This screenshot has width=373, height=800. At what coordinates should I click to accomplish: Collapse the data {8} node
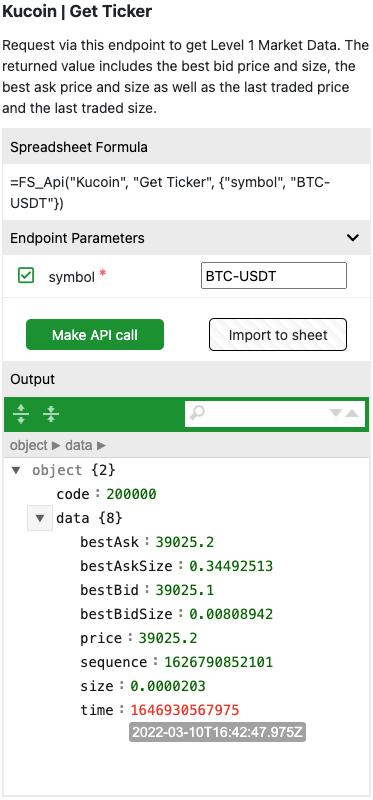coord(40,518)
